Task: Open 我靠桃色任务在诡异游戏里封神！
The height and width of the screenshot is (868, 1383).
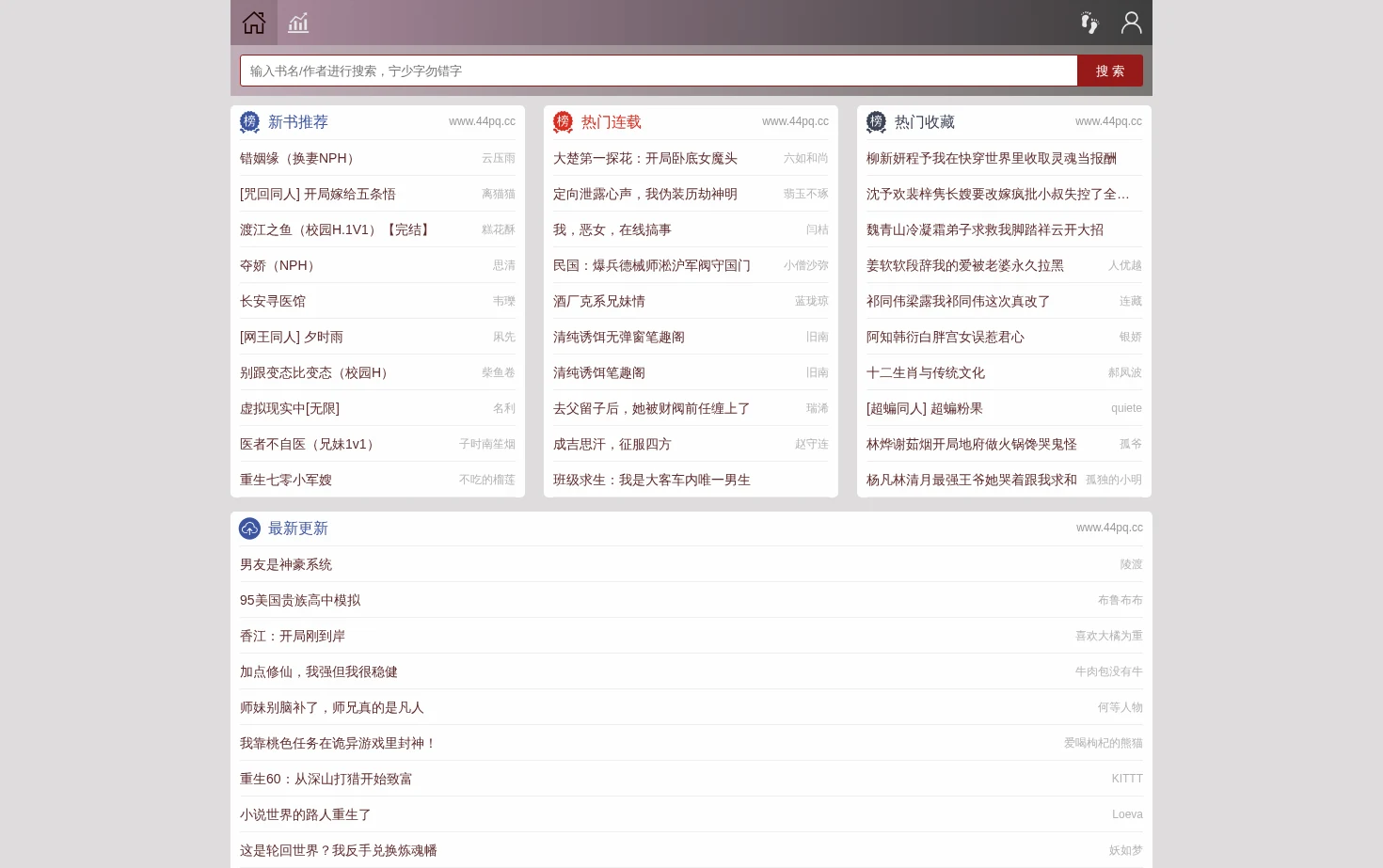Action: (339, 743)
